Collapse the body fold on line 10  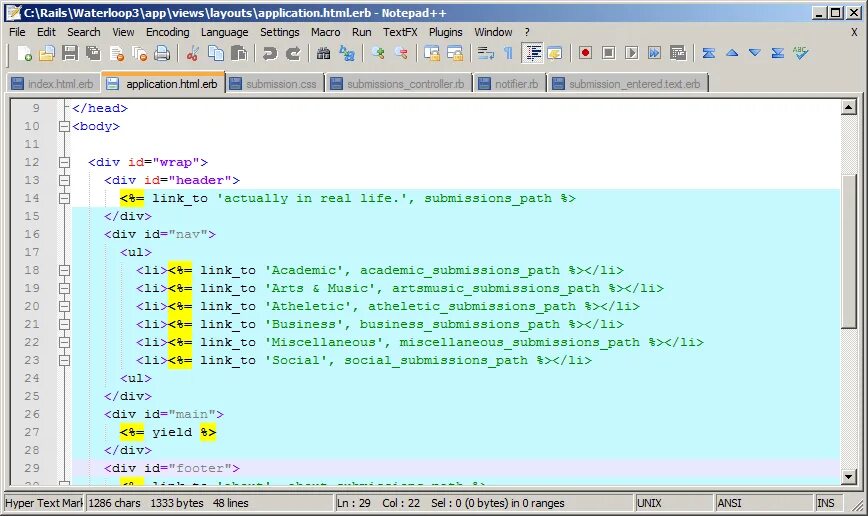(64, 126)
